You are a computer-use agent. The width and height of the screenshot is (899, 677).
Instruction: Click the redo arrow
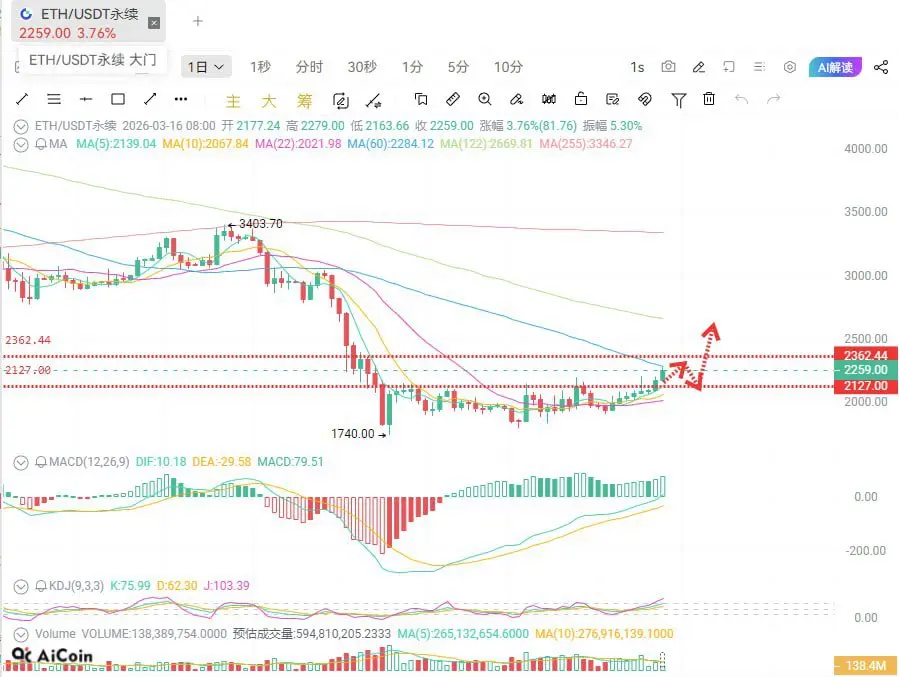click(773, 99)
